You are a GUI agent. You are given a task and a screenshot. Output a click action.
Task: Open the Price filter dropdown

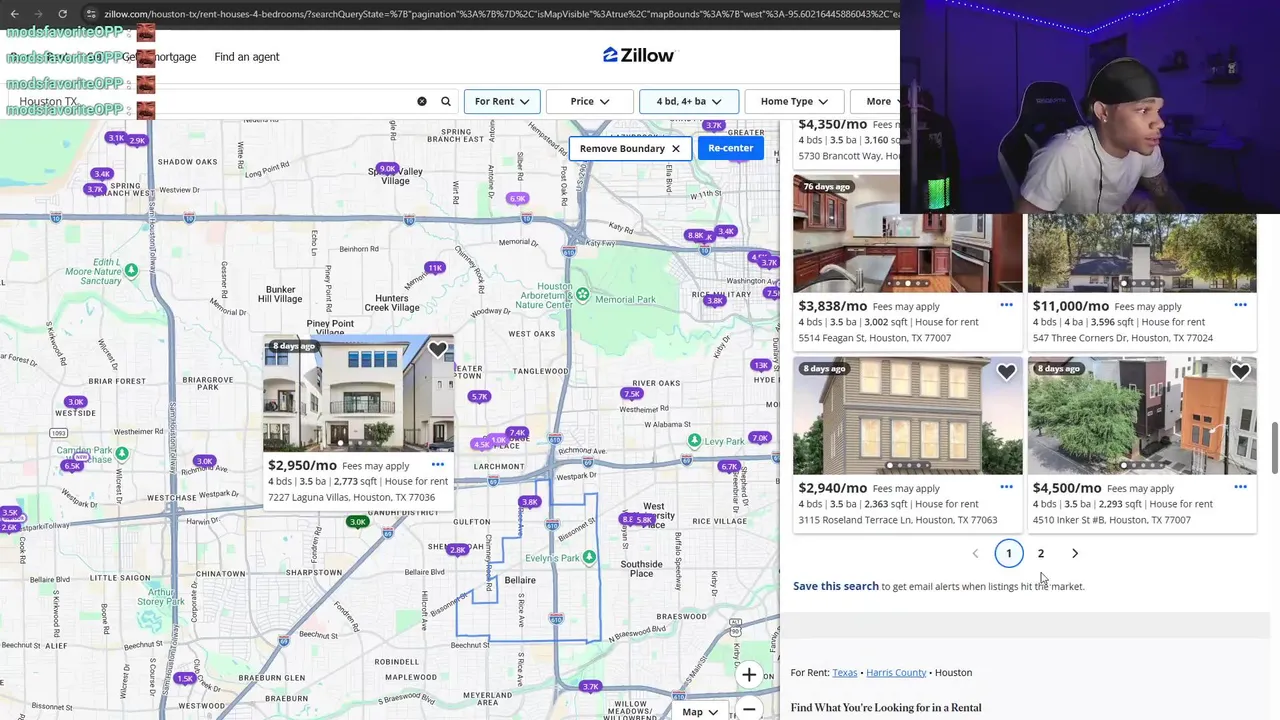[x=590, y=101]
